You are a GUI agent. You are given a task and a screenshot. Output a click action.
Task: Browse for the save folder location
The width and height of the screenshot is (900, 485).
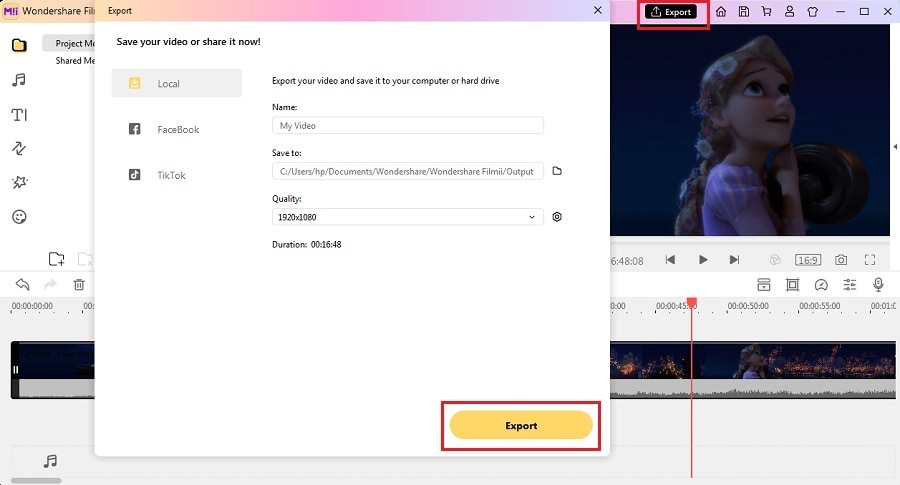557,171
